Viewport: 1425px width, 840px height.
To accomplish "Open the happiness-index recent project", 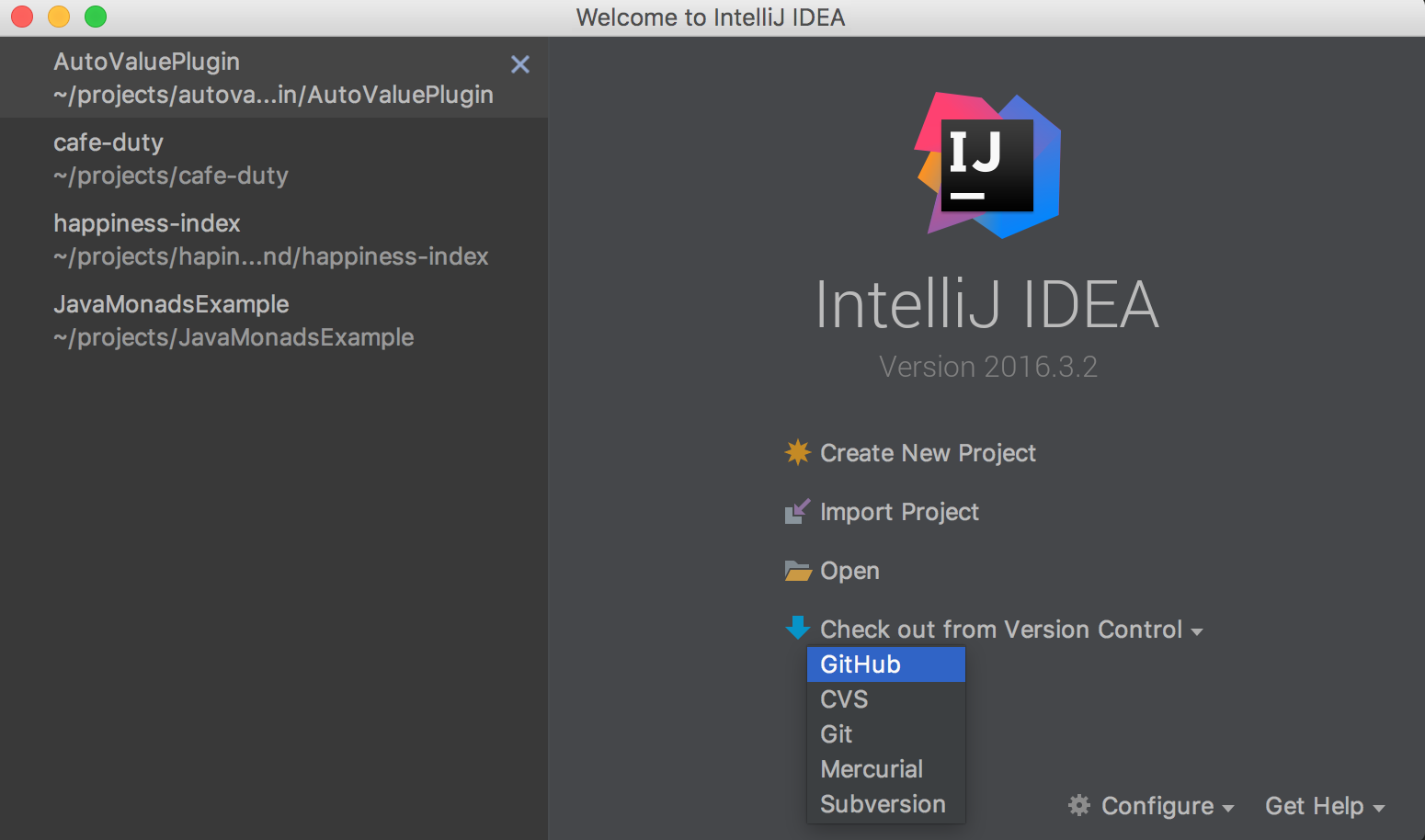I will pos(274,239).
